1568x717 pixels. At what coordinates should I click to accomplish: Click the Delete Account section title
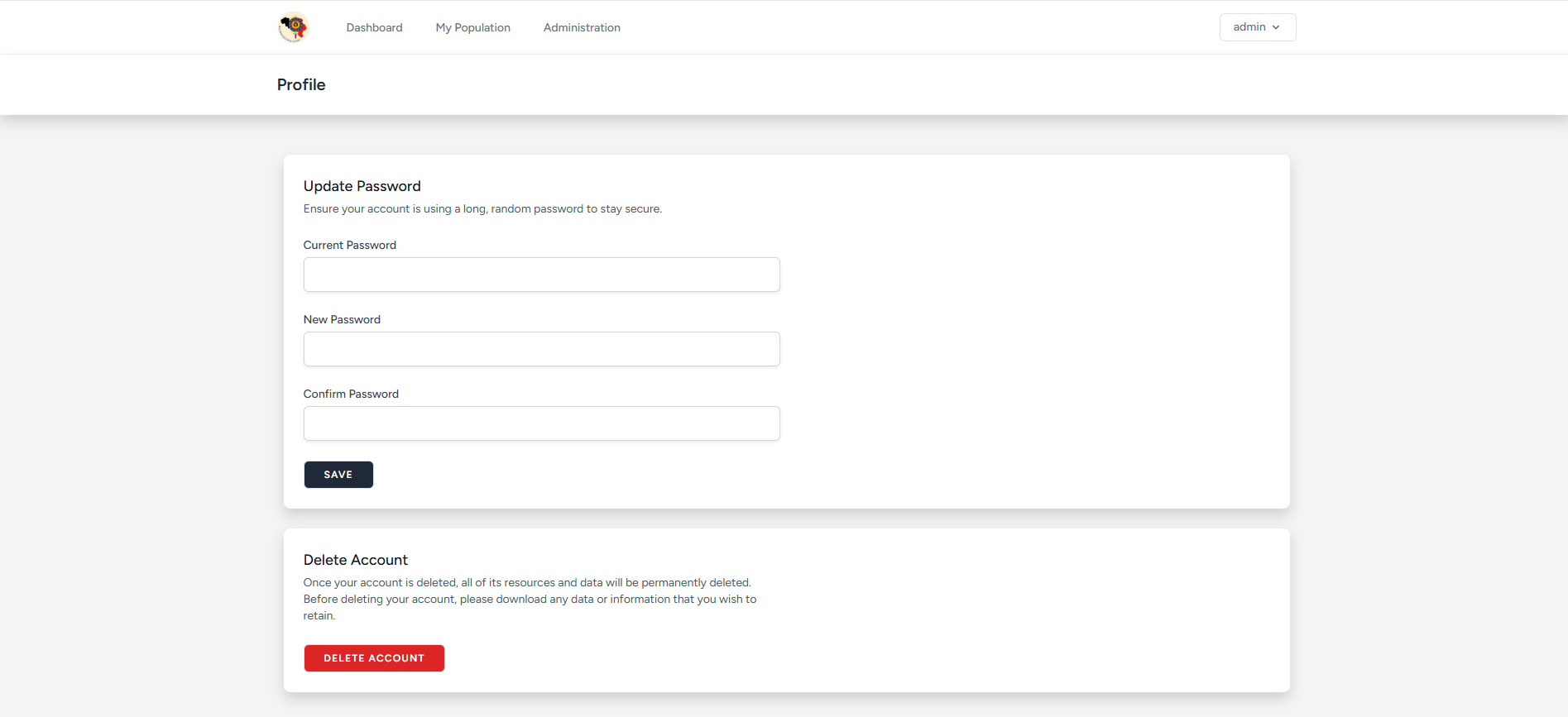[355, 560]
